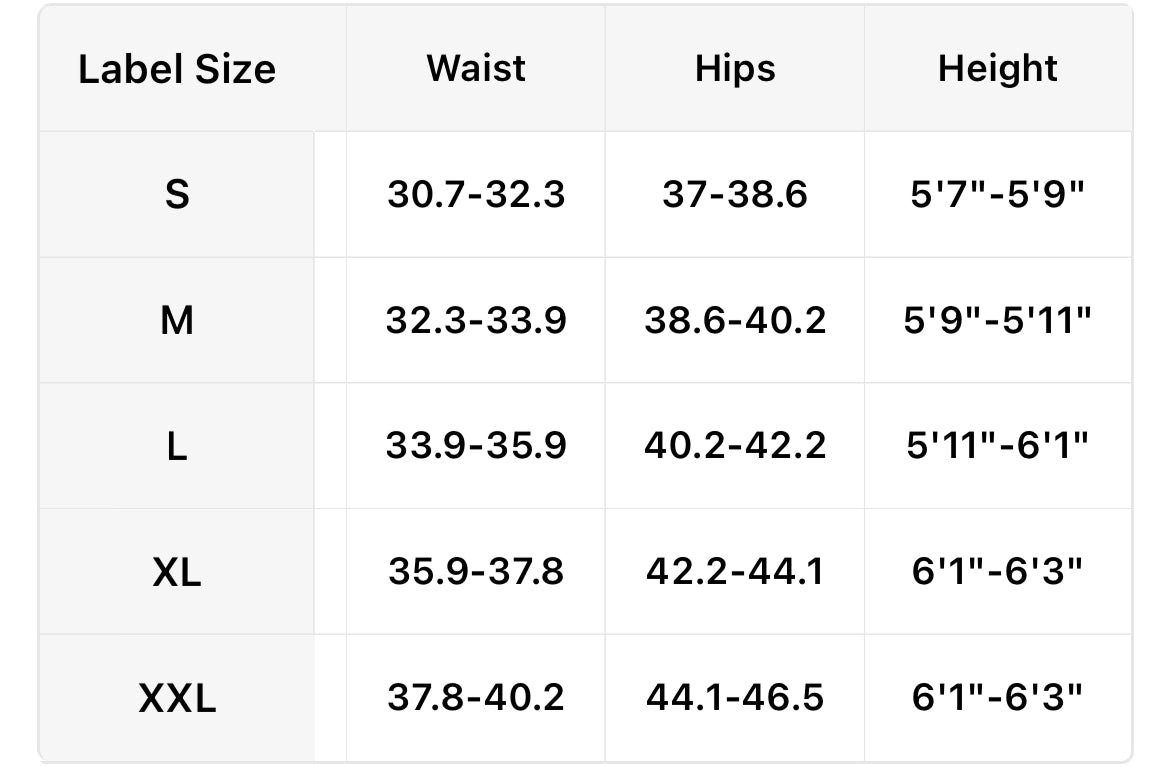Choose the L size row label
The width and height of the screenshot is (1170, 766).
pos(177,446)
